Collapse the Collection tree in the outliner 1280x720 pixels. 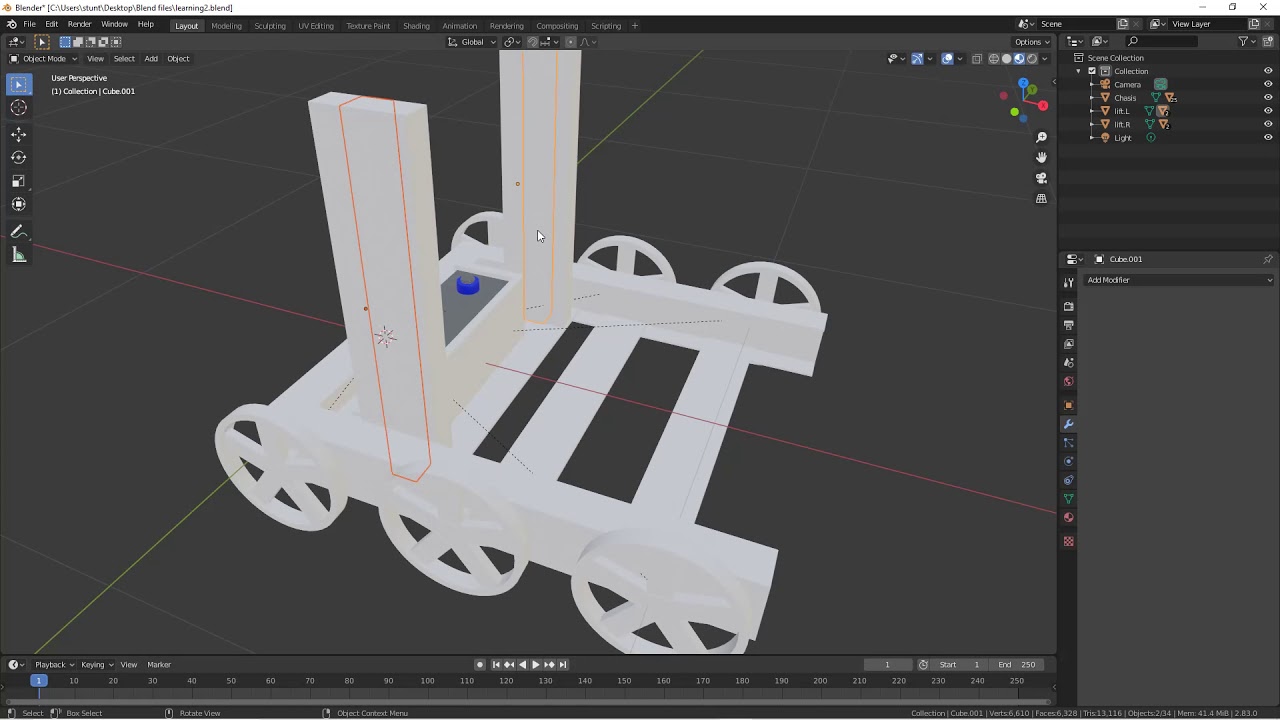point(1079,71)
